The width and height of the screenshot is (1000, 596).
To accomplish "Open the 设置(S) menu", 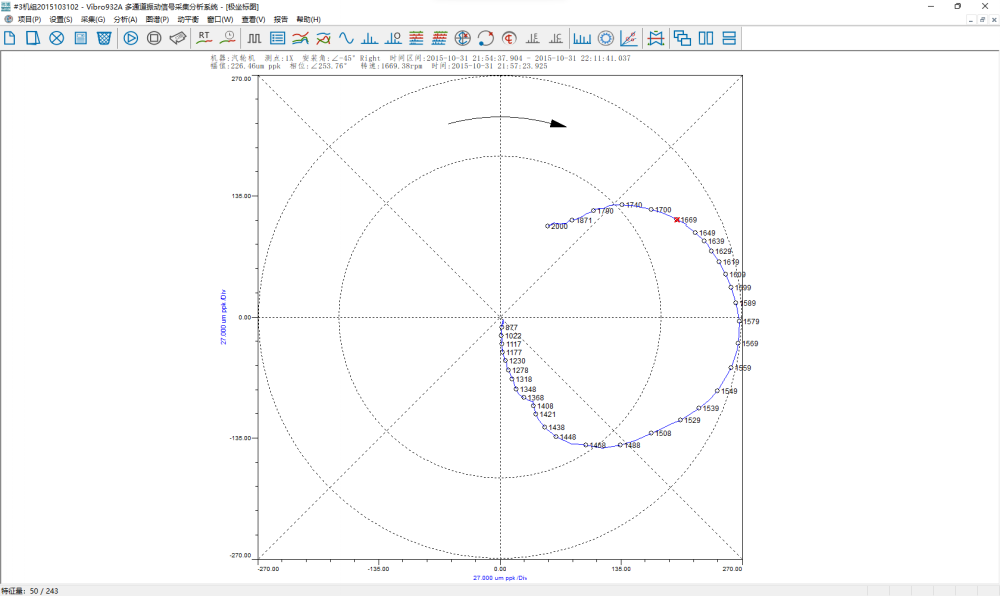I will pyautogui.click(x=61, y=20).
